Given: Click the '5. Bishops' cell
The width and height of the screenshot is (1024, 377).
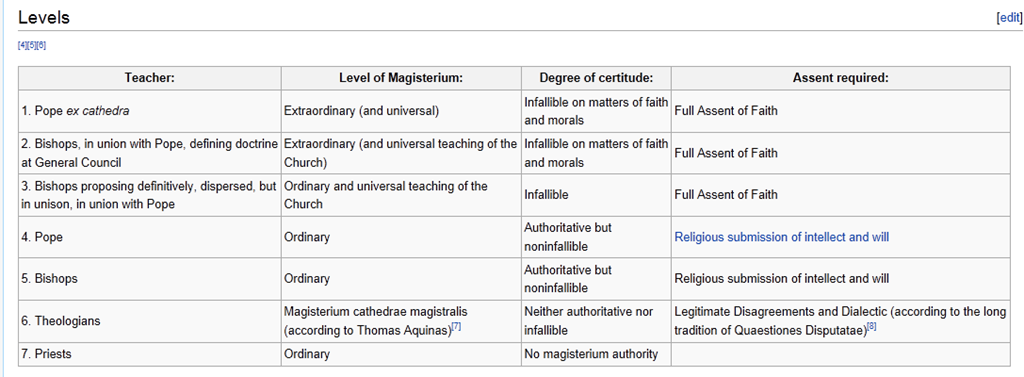Looking at the screenshot, I should [x=150, y=279].
